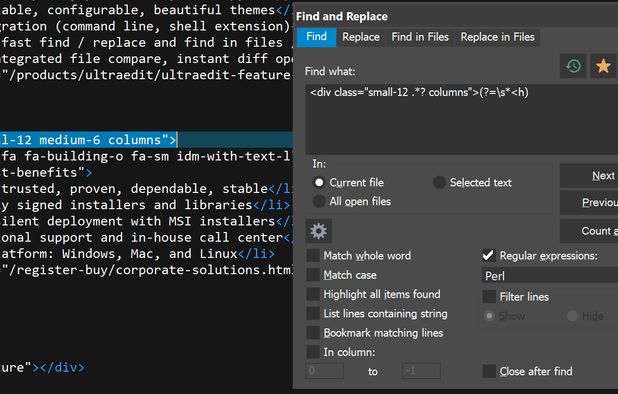
Task: Click the 'corporate-solutions.htm' line in editor
Action: point(146,270)
